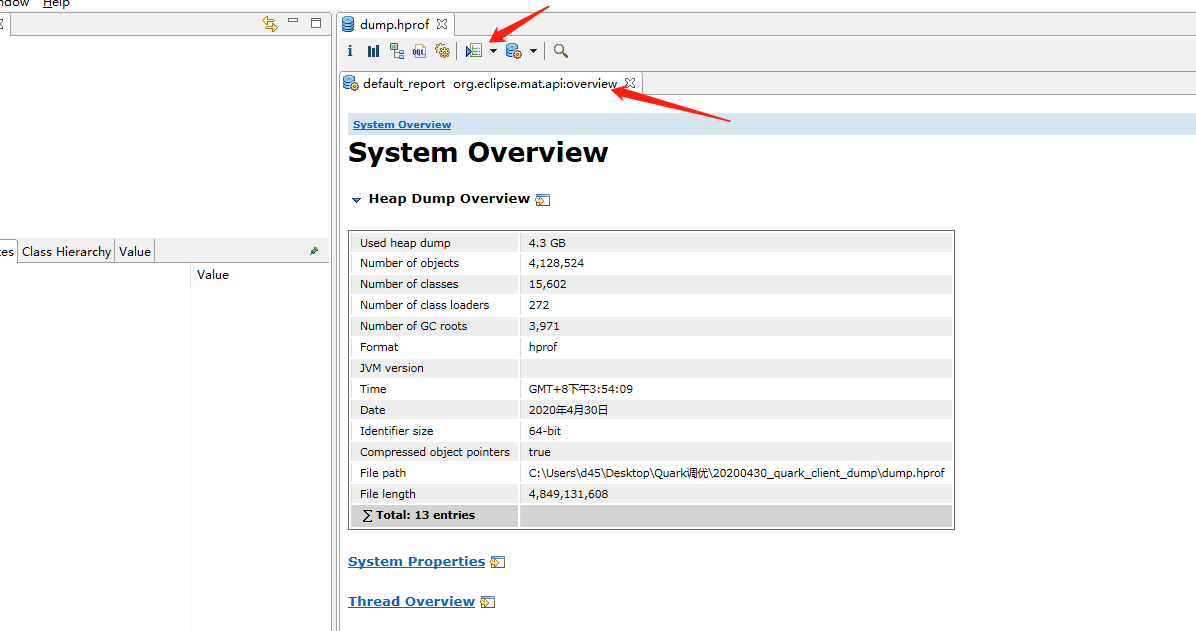Expand the Query Browser dropdown arrow

coord(533,51)
